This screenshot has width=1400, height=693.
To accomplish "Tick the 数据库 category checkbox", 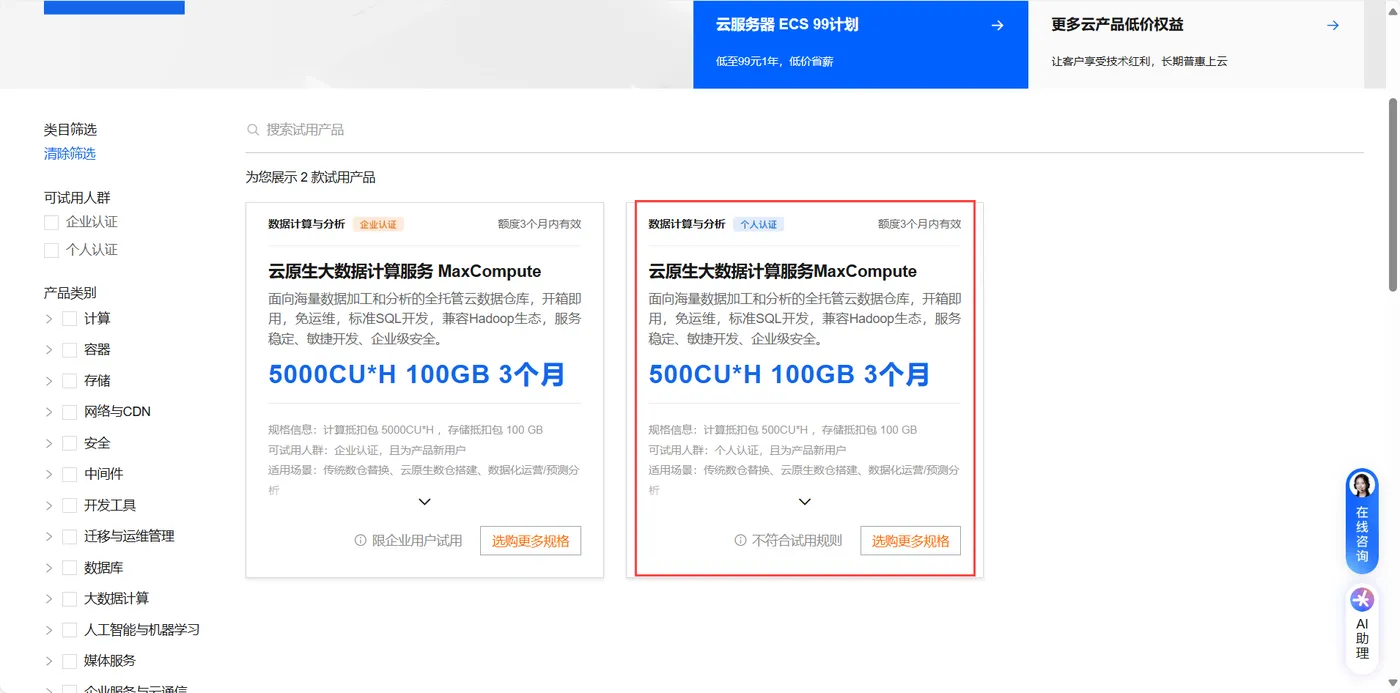I will pos(69,568).
